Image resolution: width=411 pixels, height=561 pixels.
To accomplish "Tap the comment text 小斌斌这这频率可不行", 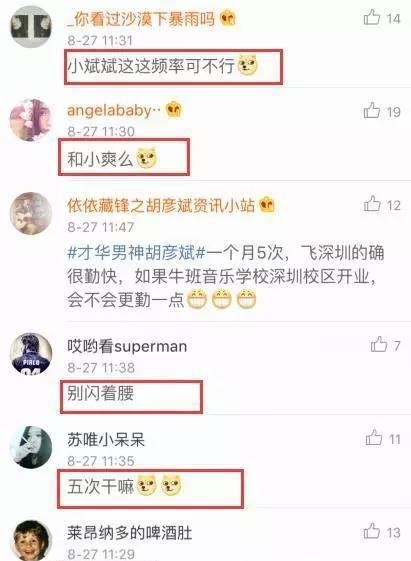I will [151, 66].
